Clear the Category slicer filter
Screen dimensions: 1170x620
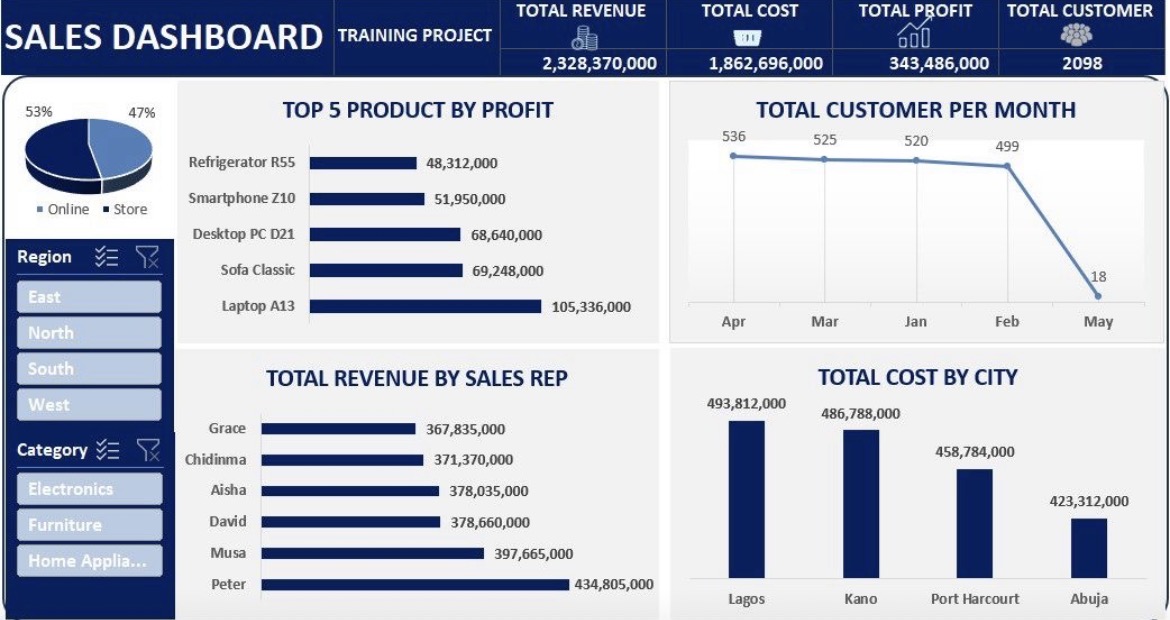point(148,450)
